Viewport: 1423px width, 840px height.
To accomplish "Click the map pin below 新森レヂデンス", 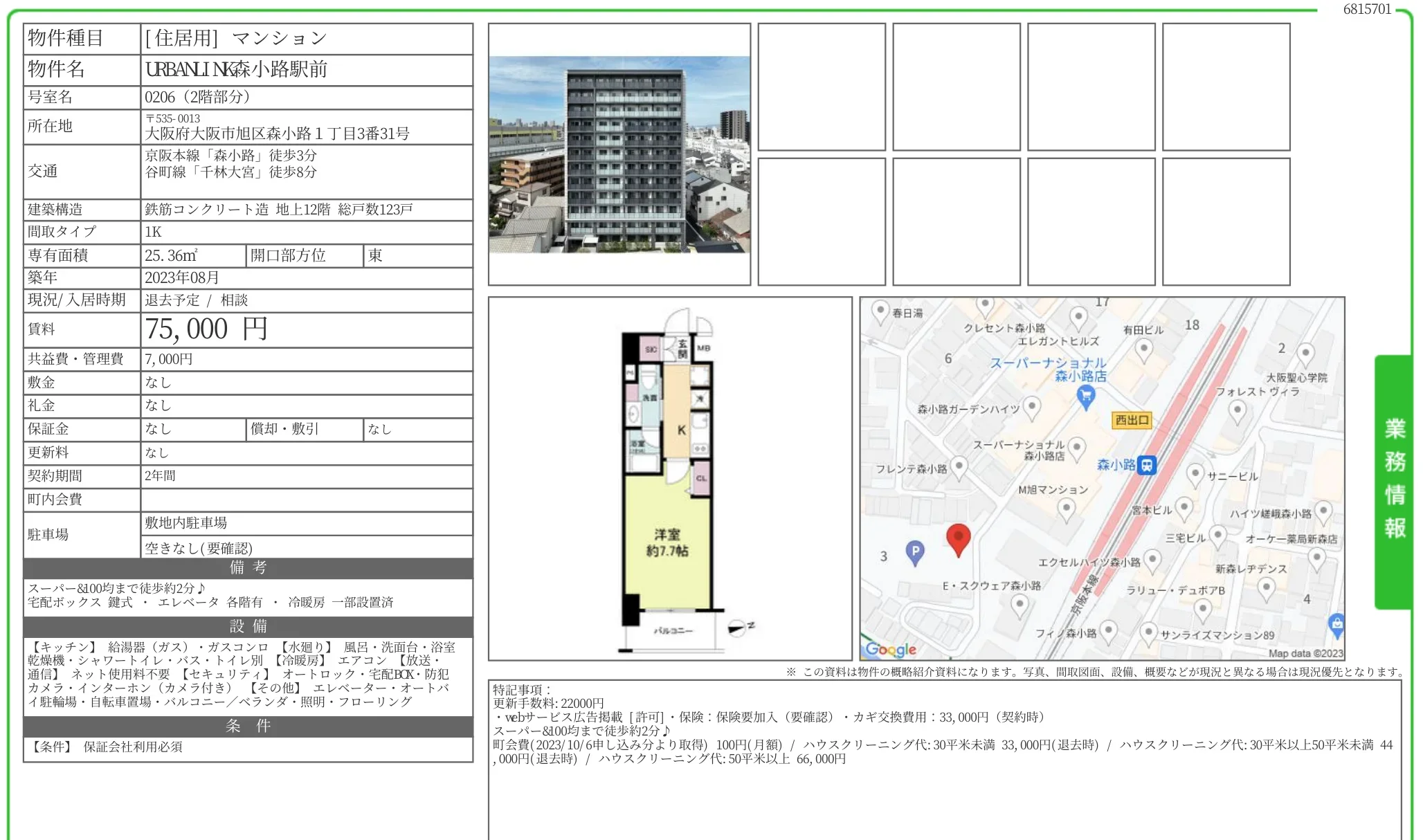I will coord(1266,590).
